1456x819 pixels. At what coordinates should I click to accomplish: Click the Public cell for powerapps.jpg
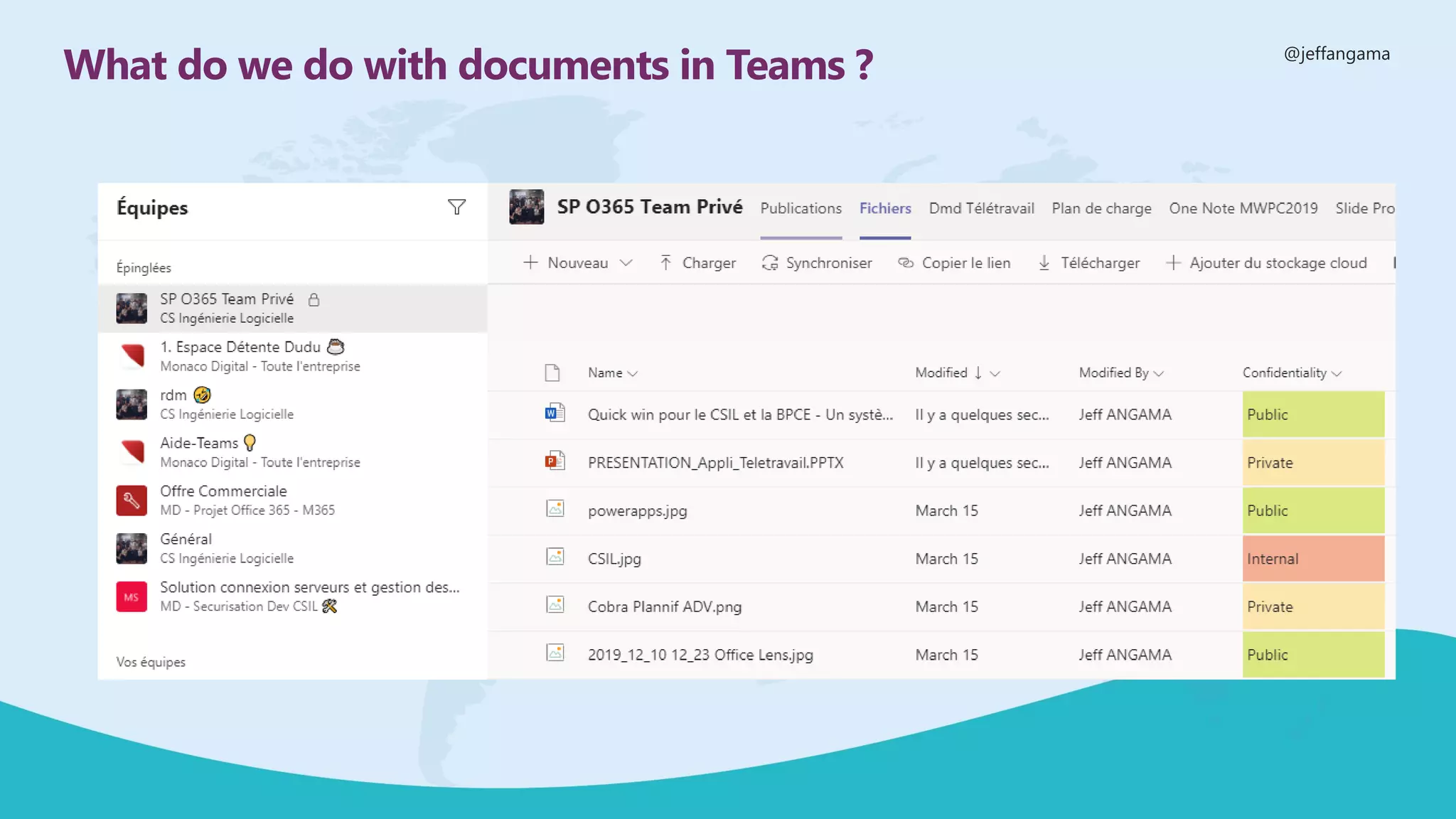click(1313, 510)
